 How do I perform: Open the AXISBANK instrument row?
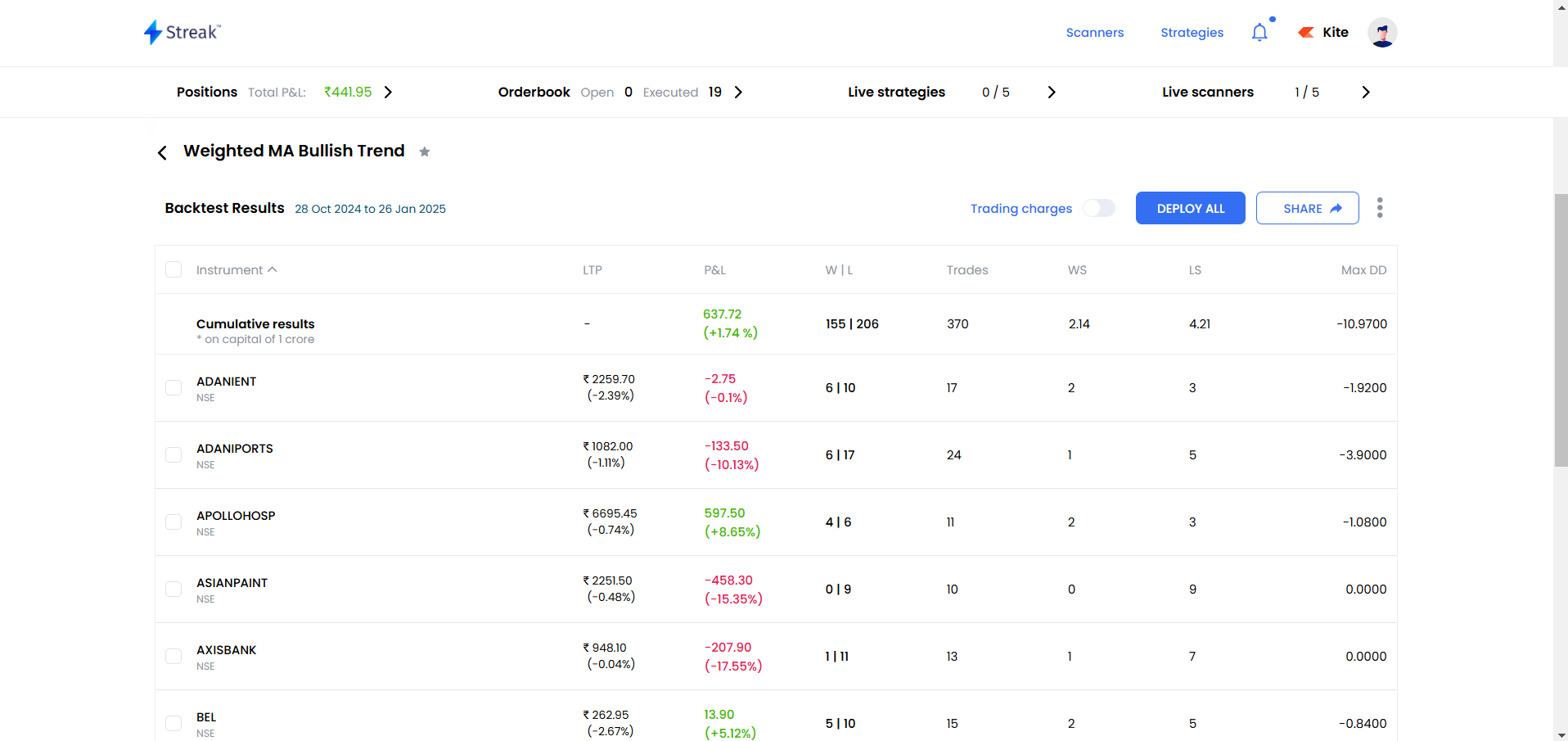pos(776,657)
